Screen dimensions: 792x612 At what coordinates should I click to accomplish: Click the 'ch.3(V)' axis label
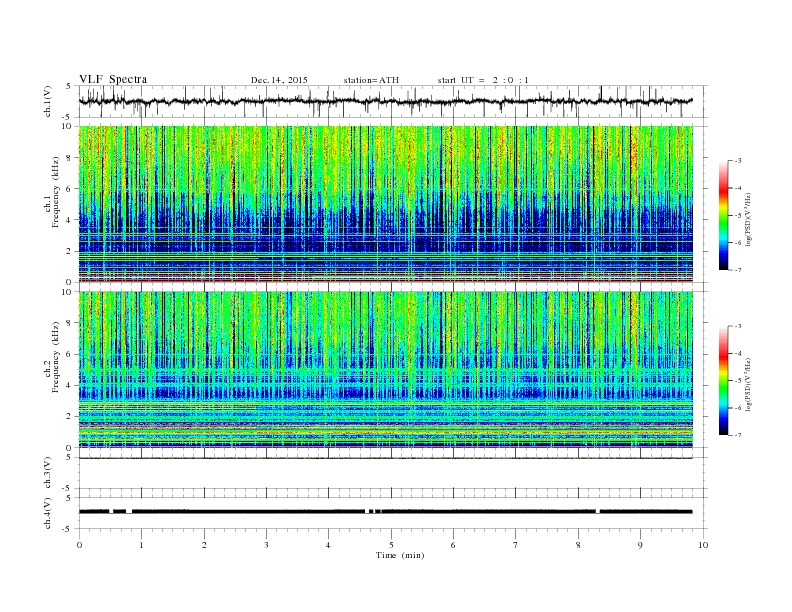click(x=48, y=473)
